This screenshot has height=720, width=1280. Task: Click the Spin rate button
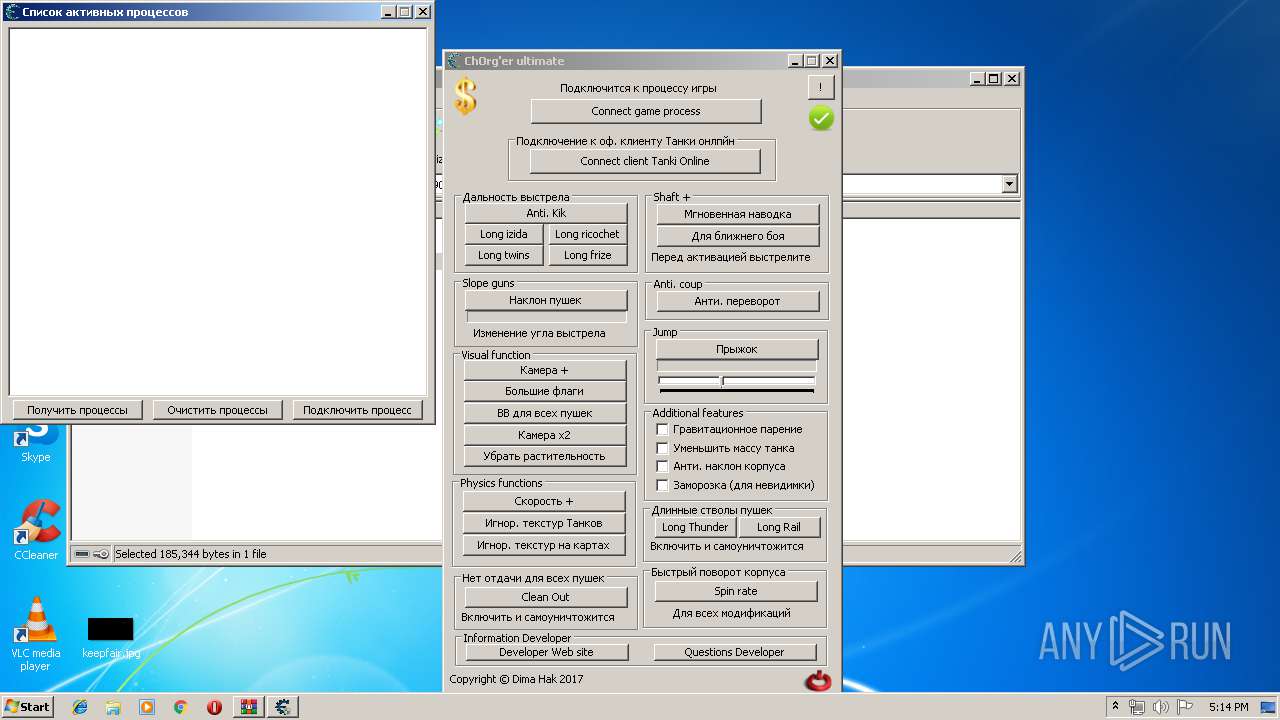click(736, 591)
